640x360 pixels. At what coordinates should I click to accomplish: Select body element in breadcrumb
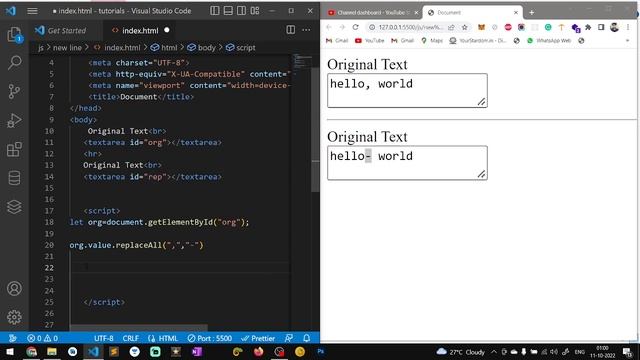pos(201,48)
